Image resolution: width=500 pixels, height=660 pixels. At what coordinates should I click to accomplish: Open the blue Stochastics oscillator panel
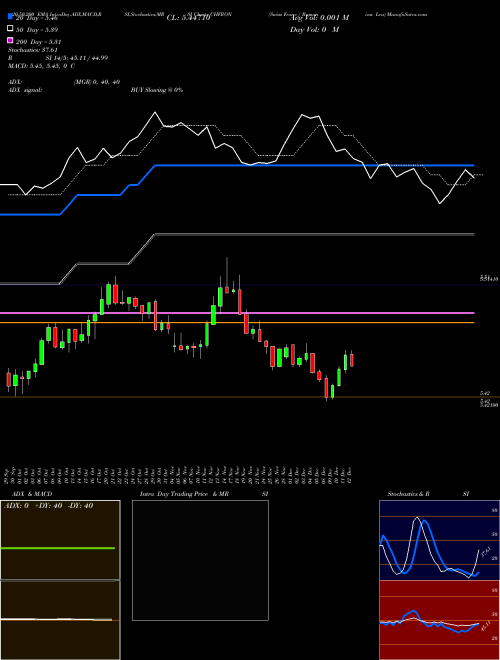[x=439, y=540]
